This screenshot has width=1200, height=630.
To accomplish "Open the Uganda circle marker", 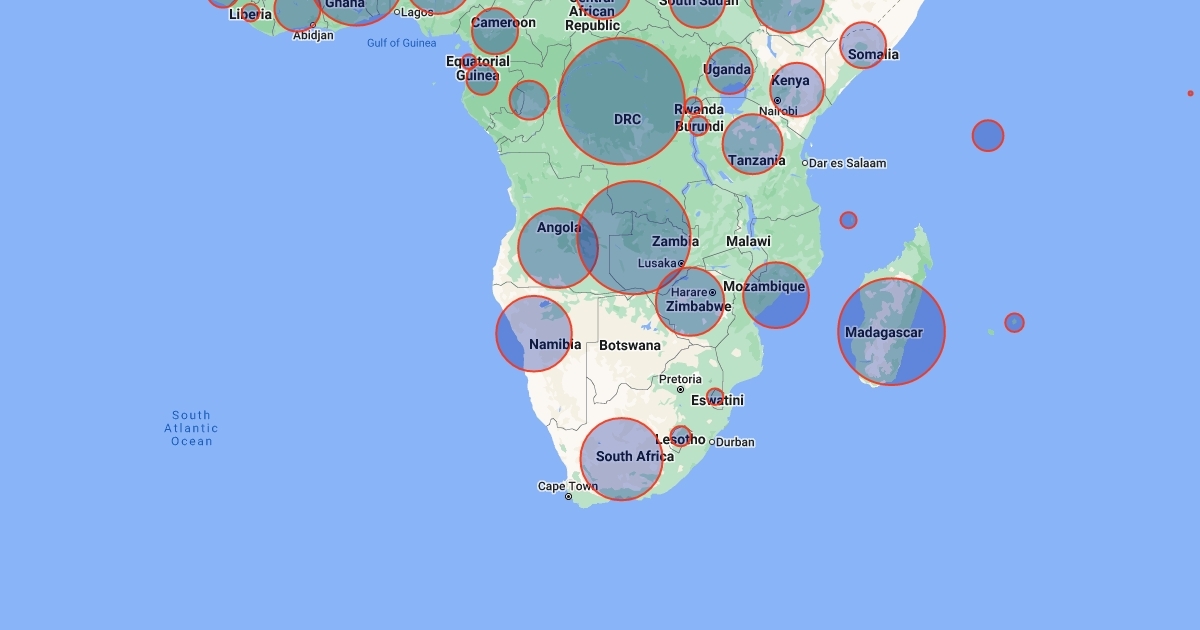I will tap(729, 71).
